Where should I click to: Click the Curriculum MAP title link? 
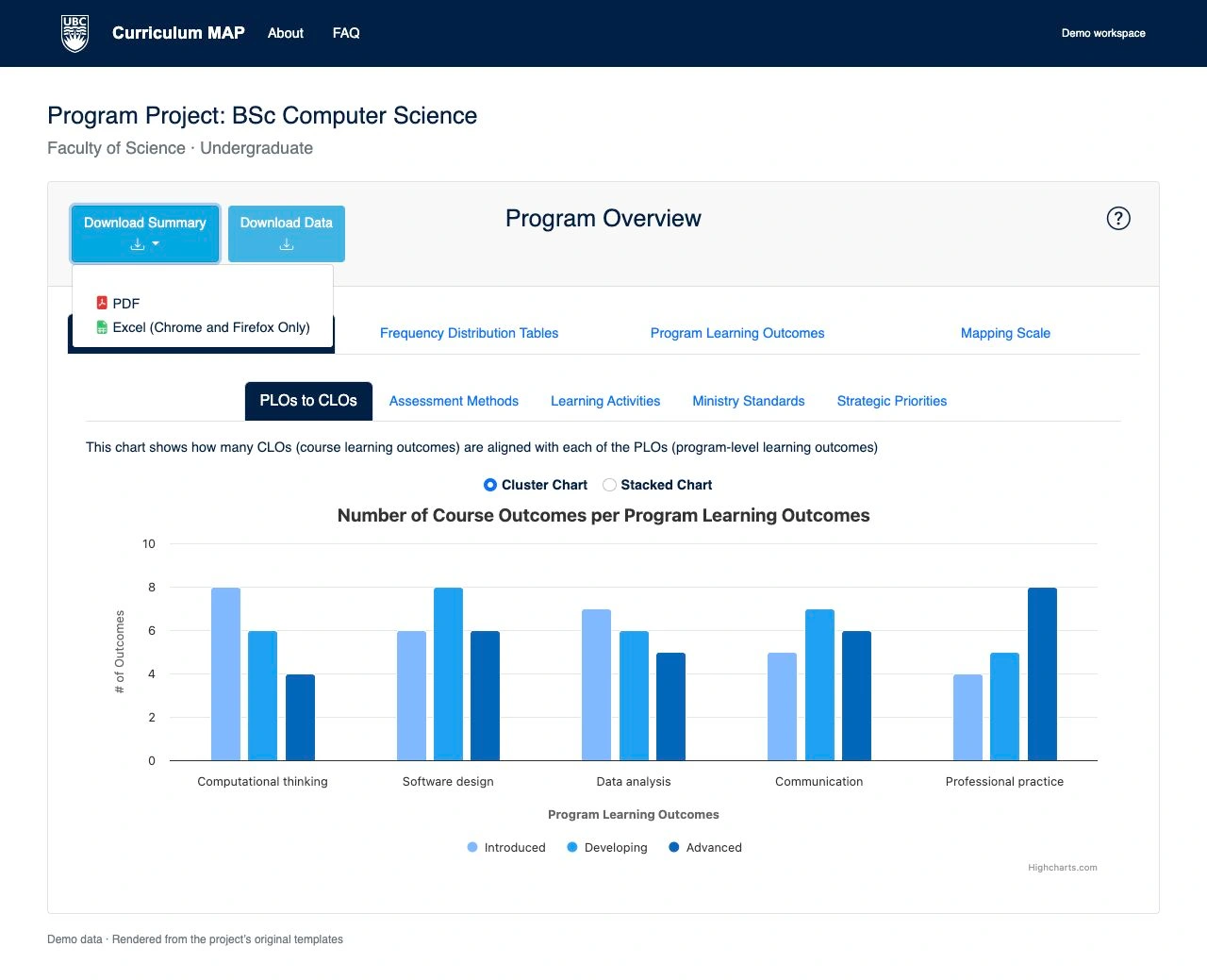178,33
